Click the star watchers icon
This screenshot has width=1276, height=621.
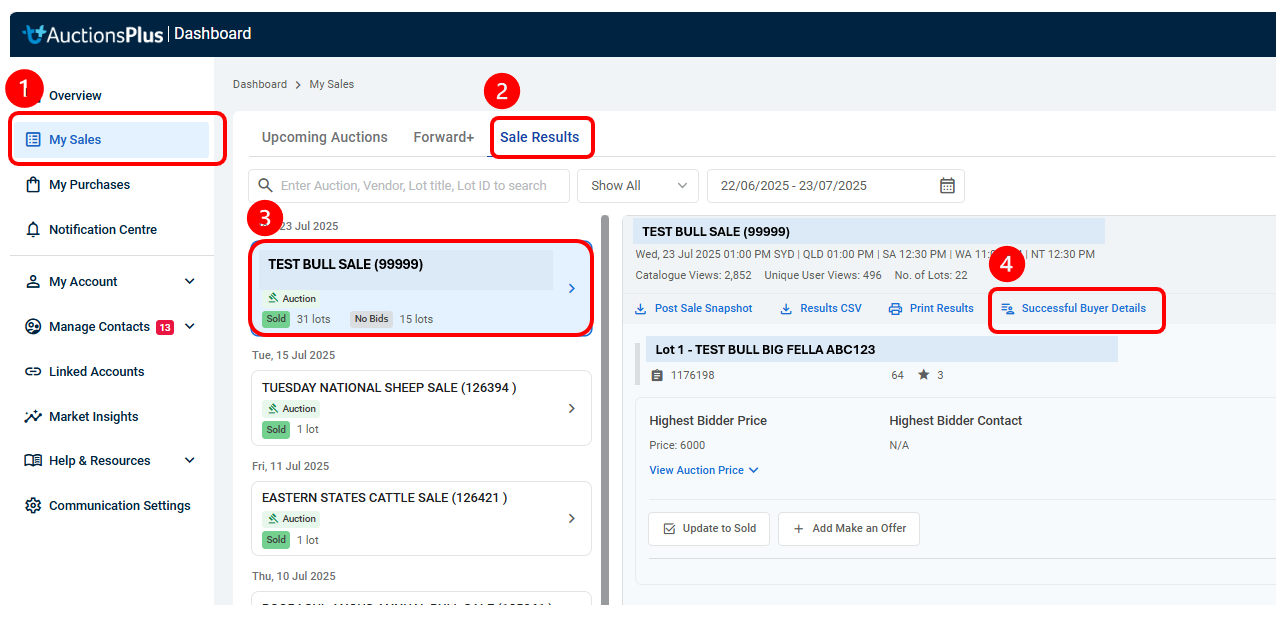pos(923,375)
